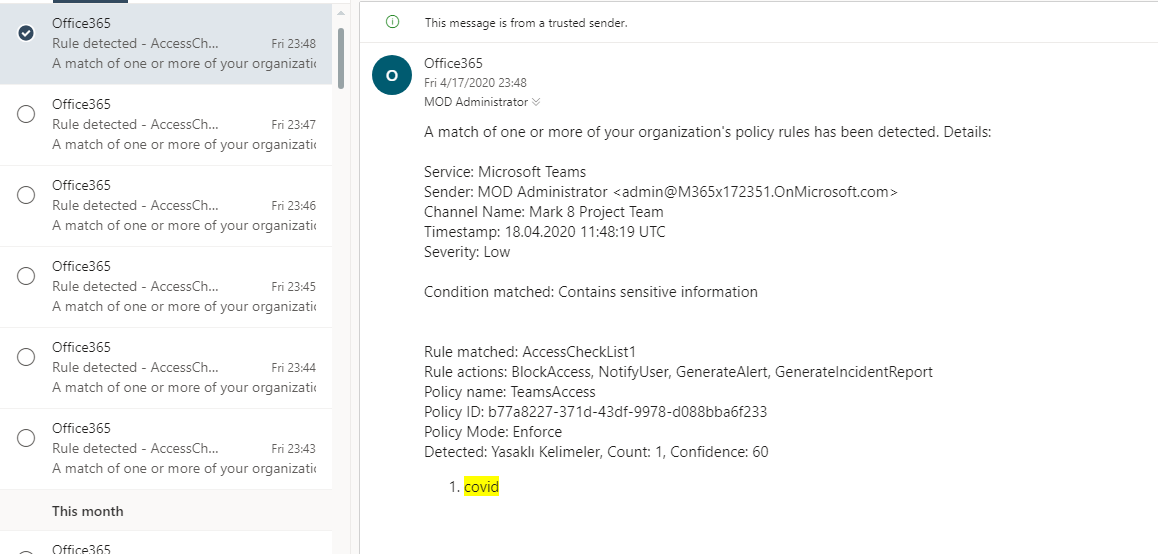1158x554 pixels.
Task: Click the Service: Microsoft Teams line
Action: click(x=504, y=172)
